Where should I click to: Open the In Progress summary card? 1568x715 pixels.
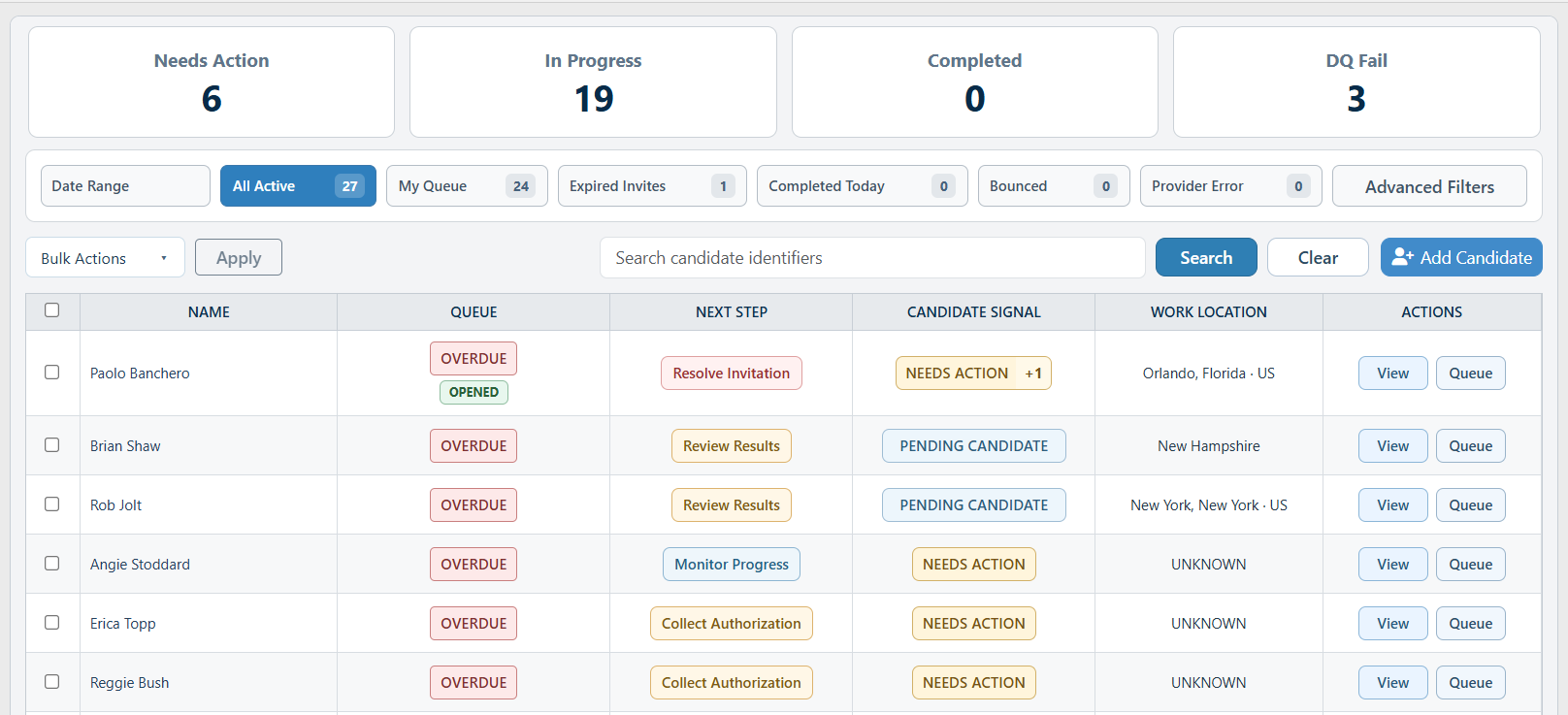point(593,81)
